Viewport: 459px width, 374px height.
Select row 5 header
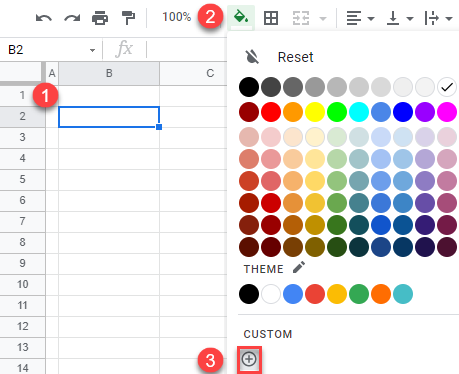coord(22,179)
